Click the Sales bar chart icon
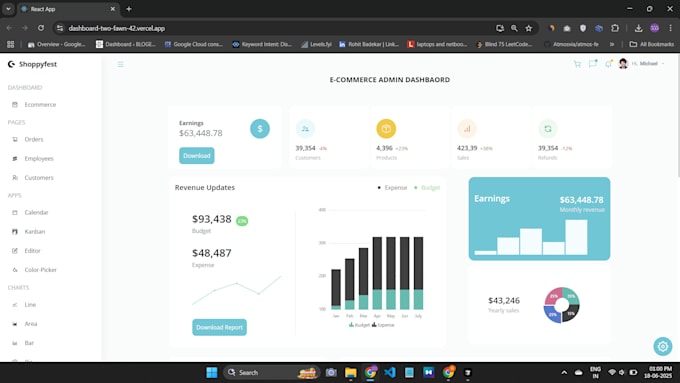This screenshot has height=383, width=680. 467,128
